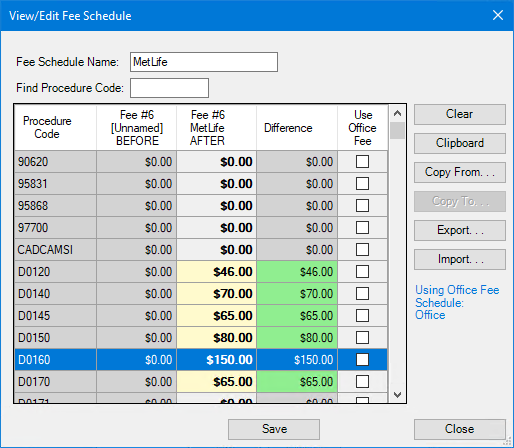Click the Difference column header
Screen dimensions: 514x448
click(297, 128)
